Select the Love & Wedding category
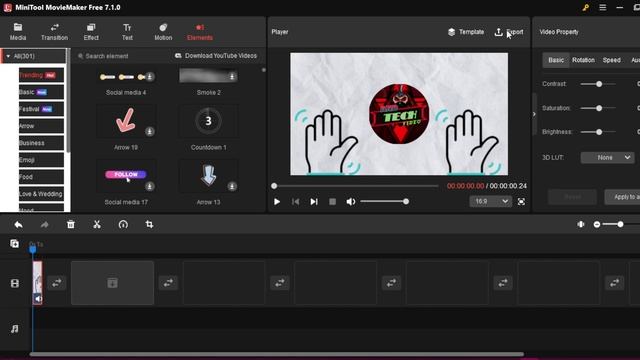 point(41,194)
